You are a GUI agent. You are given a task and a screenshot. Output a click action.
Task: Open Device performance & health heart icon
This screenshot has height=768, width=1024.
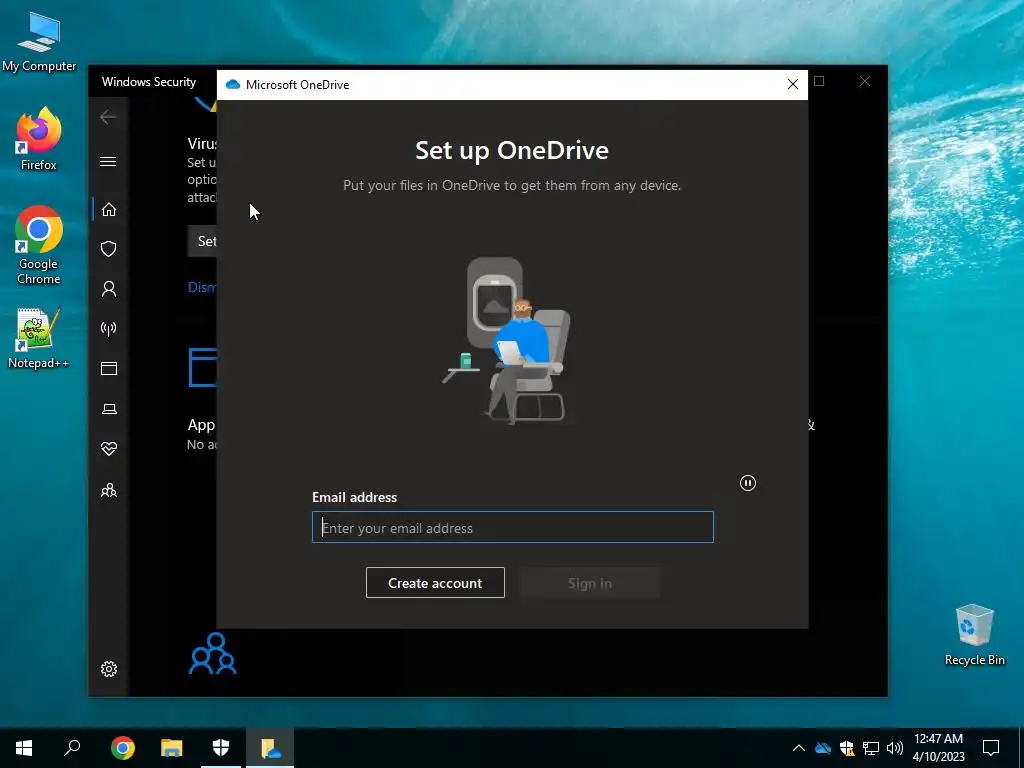pyautogui.click(x=108, y=449)
